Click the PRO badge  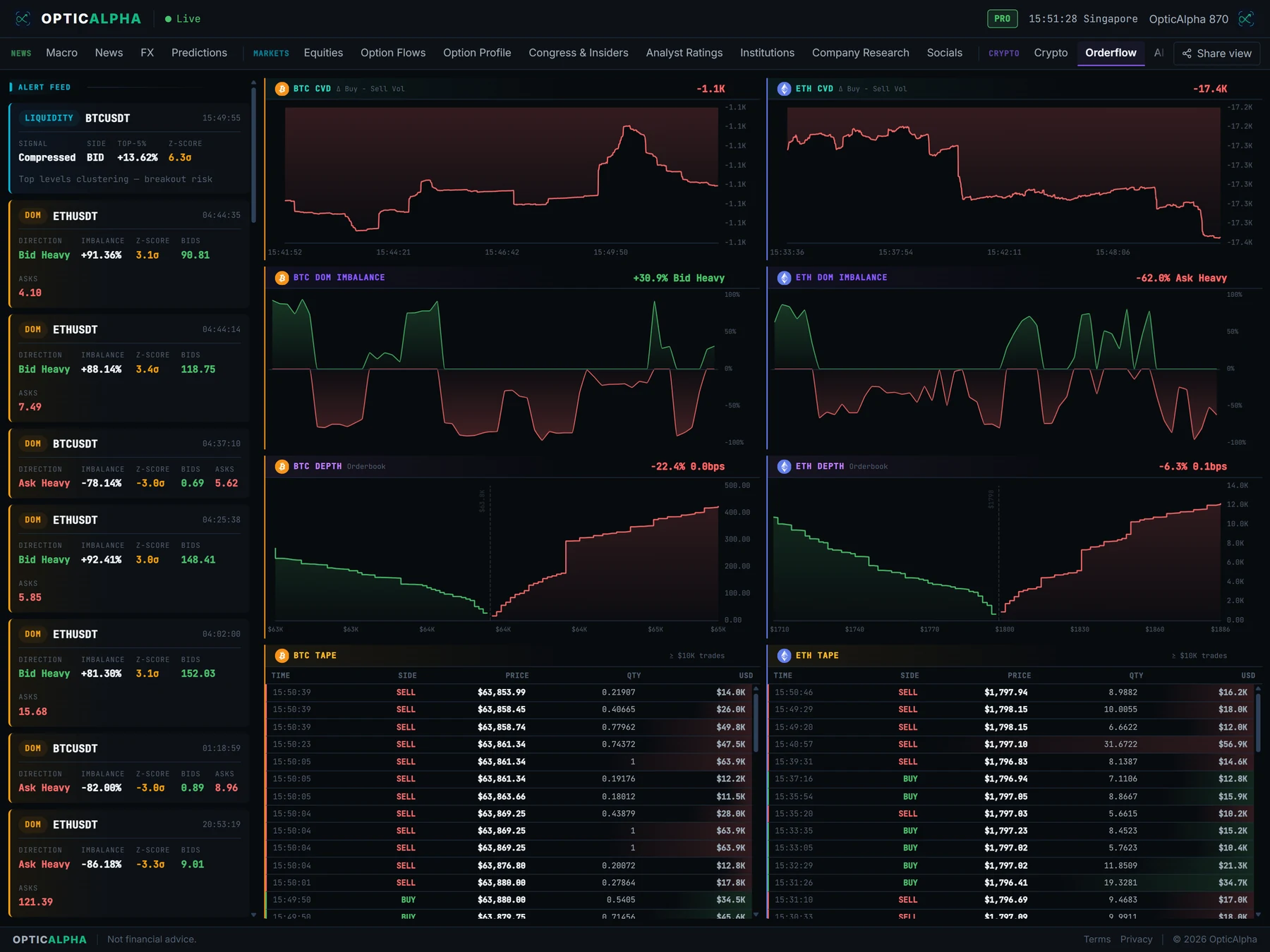tap(1002, 18)
